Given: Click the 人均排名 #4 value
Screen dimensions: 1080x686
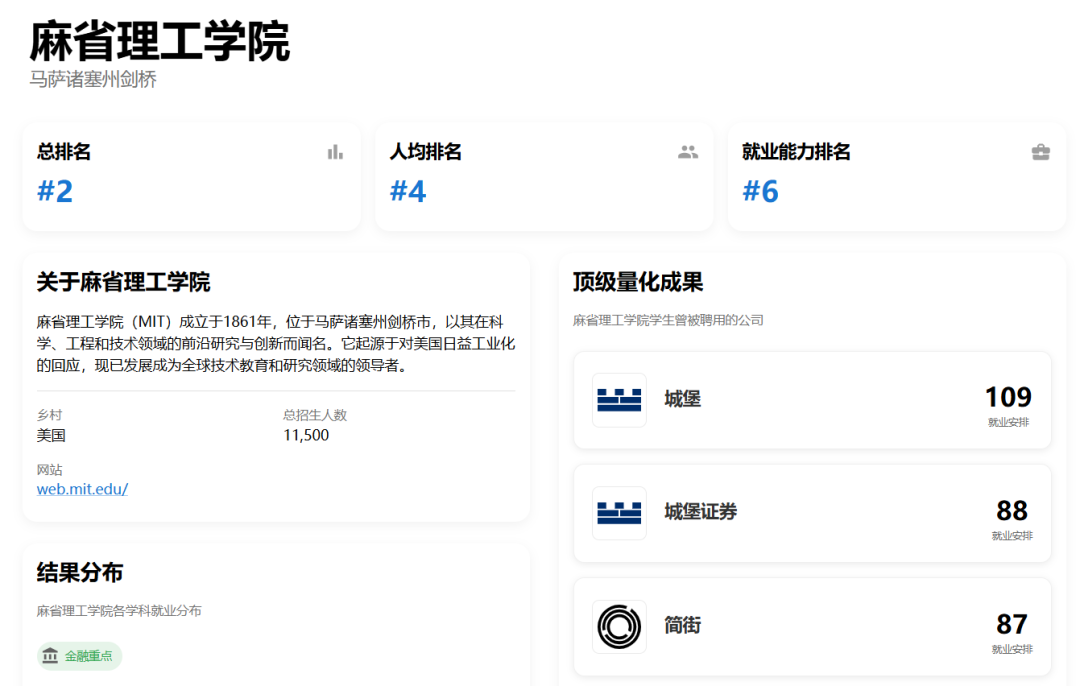Looking at the screenshot, I should pos(408,191).
